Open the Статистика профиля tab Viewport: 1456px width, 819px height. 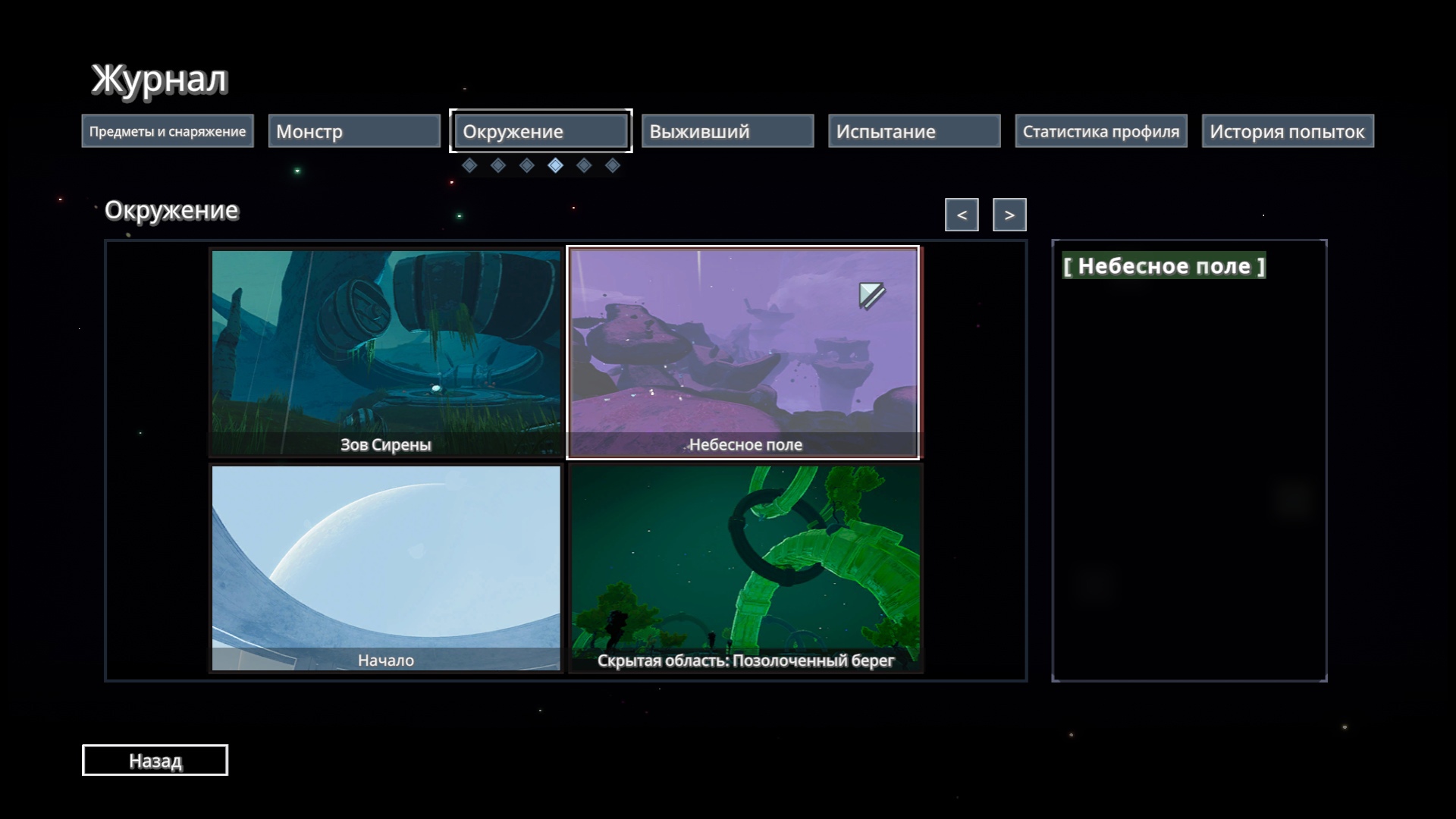1101,131
